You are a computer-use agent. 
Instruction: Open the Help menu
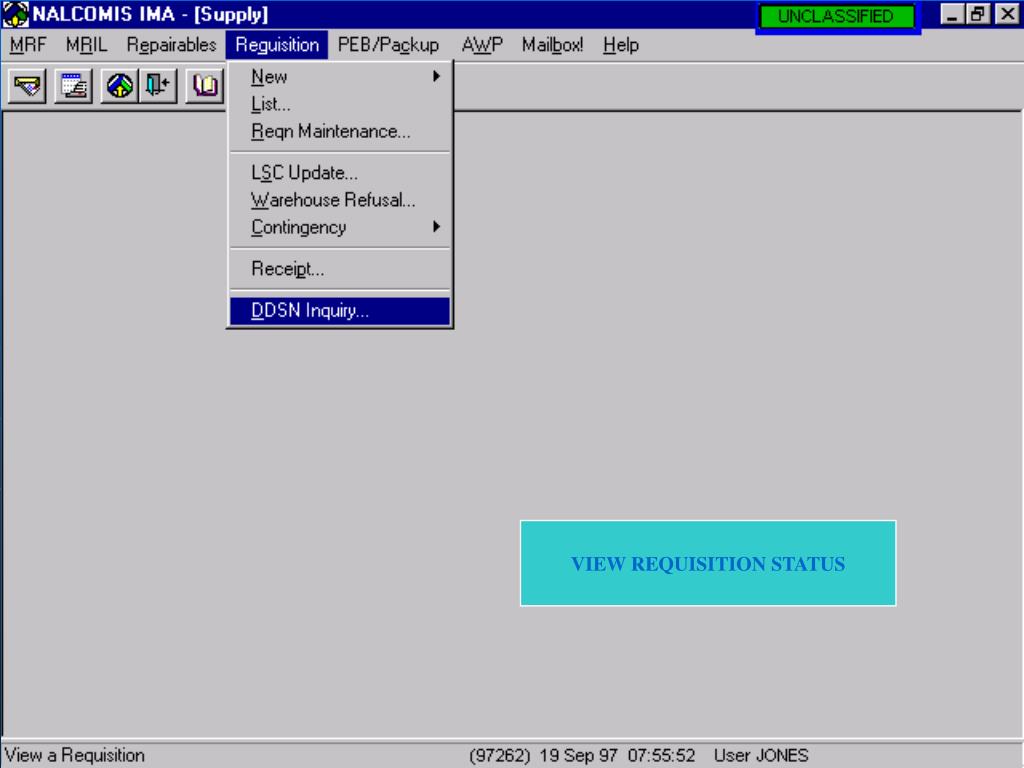pos(620,45)
